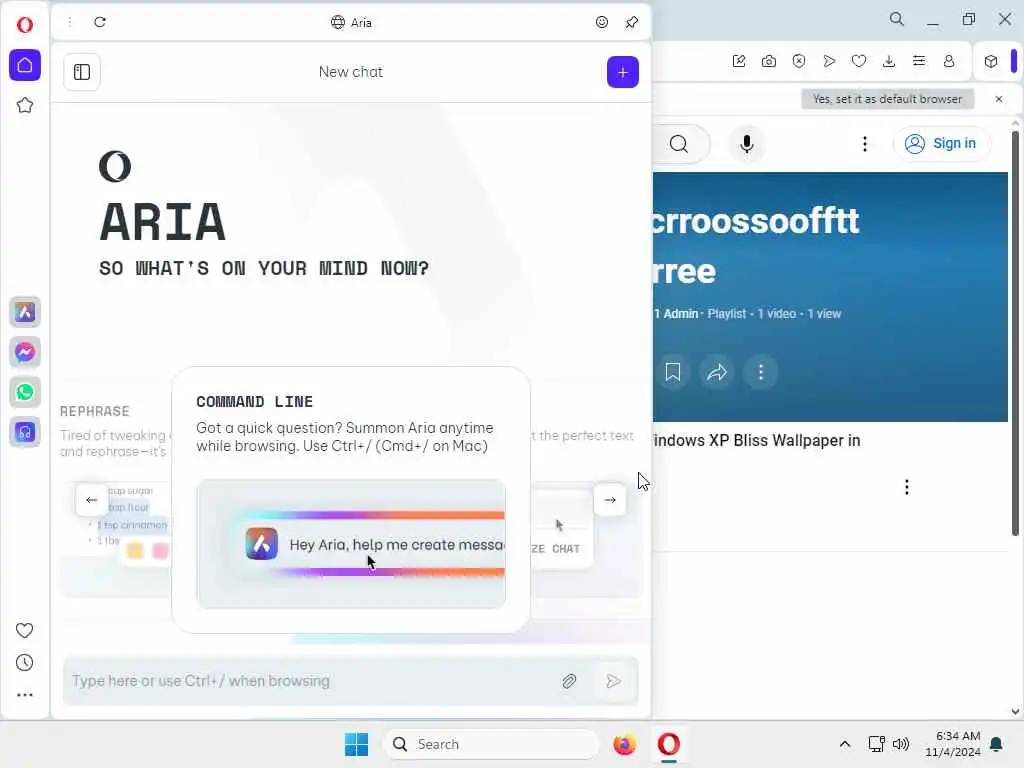Add page to bookmarks heart in toolbar
This screenshot has width=1024, height=768.
click(x=859, y=61)
